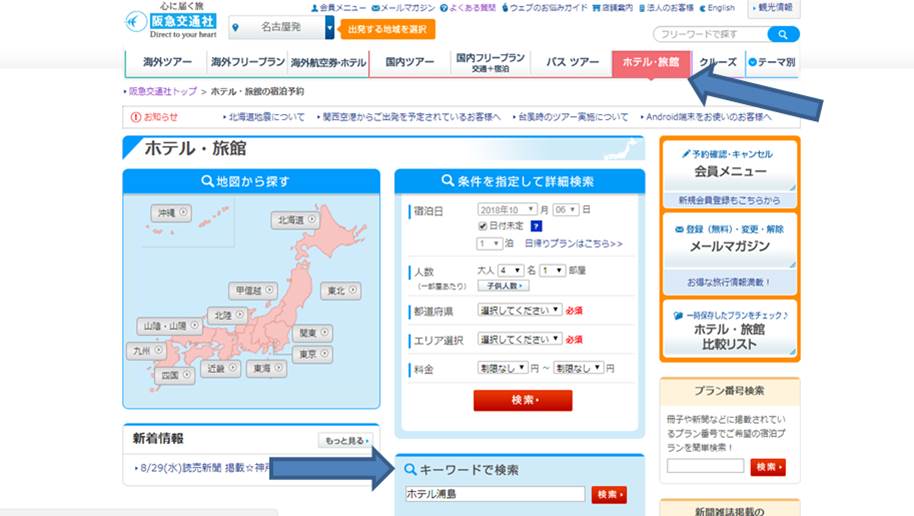
Task: Open the よくある質問 header link
Action: [x=468, y=8]
